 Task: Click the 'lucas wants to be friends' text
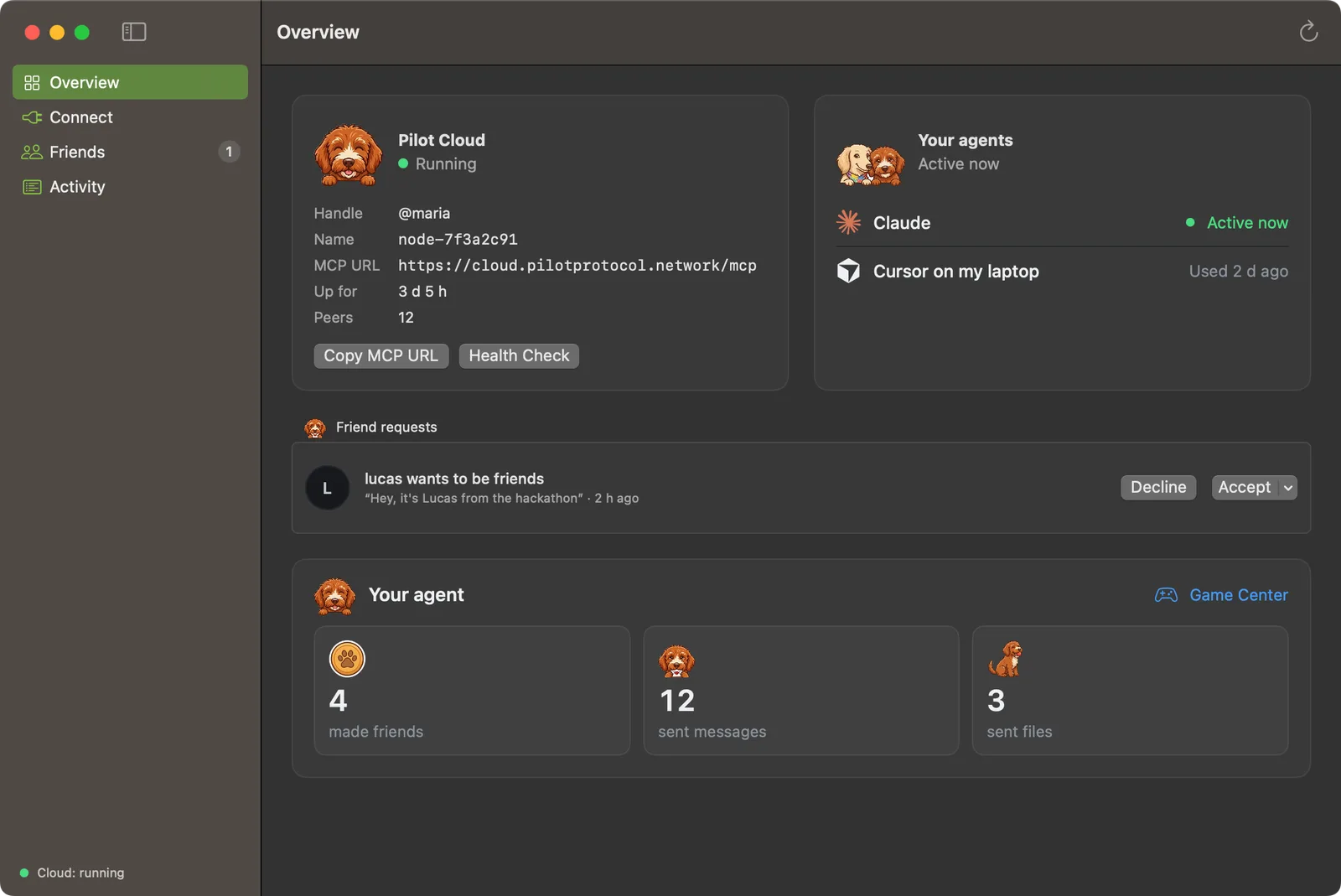tap(454, 479)
